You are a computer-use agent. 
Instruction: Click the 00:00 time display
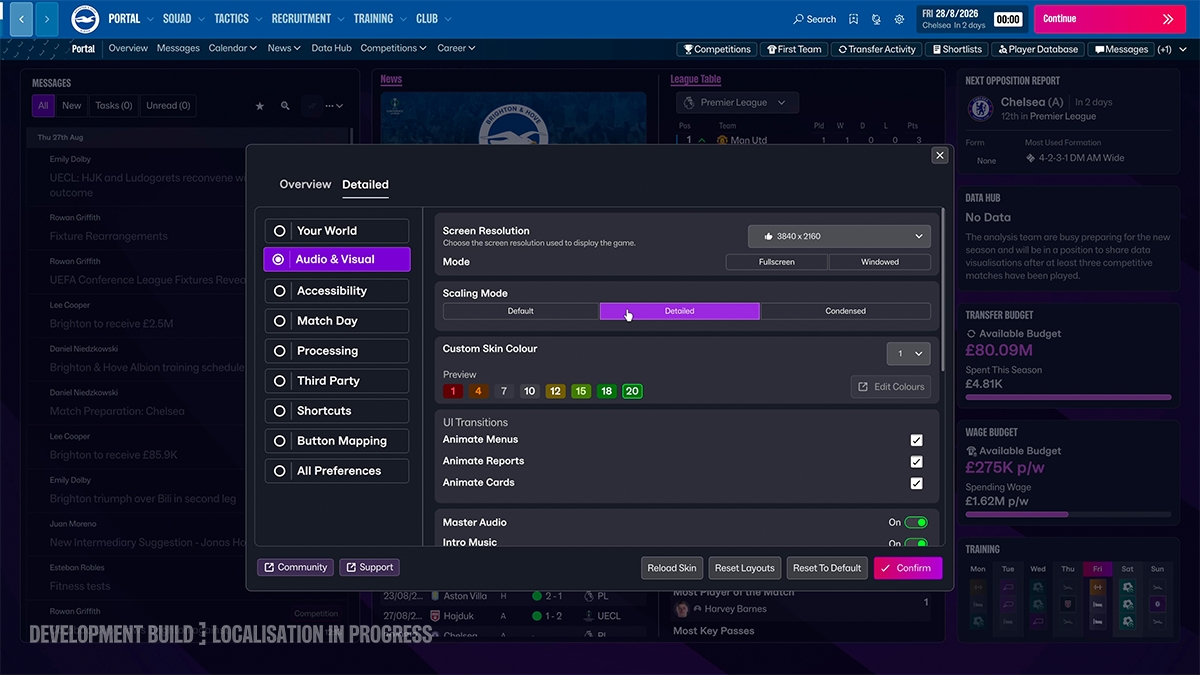(1008, 19)
